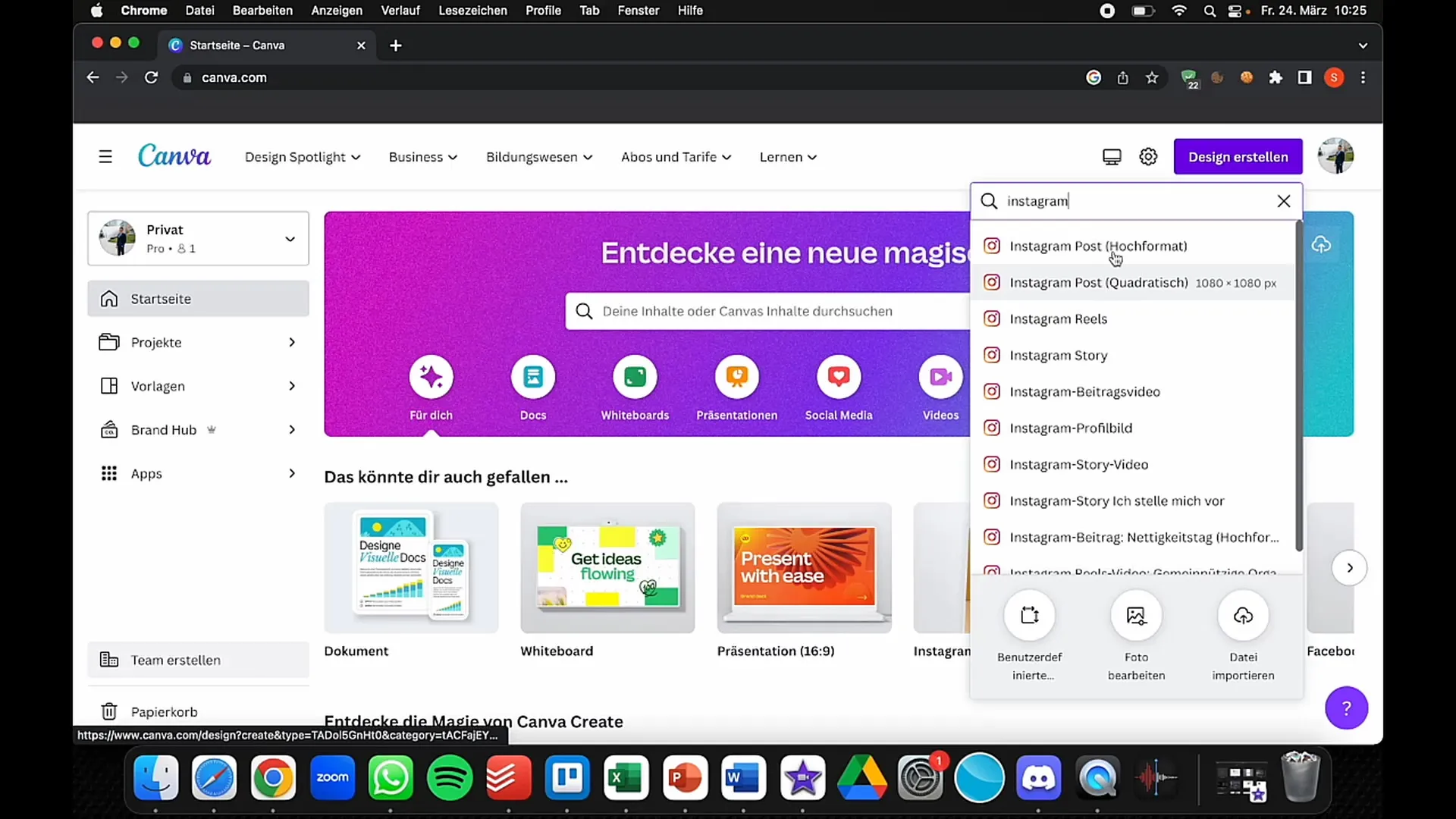The height and width of the screenshot is (819, 1456).
Task: Click the Foto bearbeiten icon
Action: point(1136,616)
